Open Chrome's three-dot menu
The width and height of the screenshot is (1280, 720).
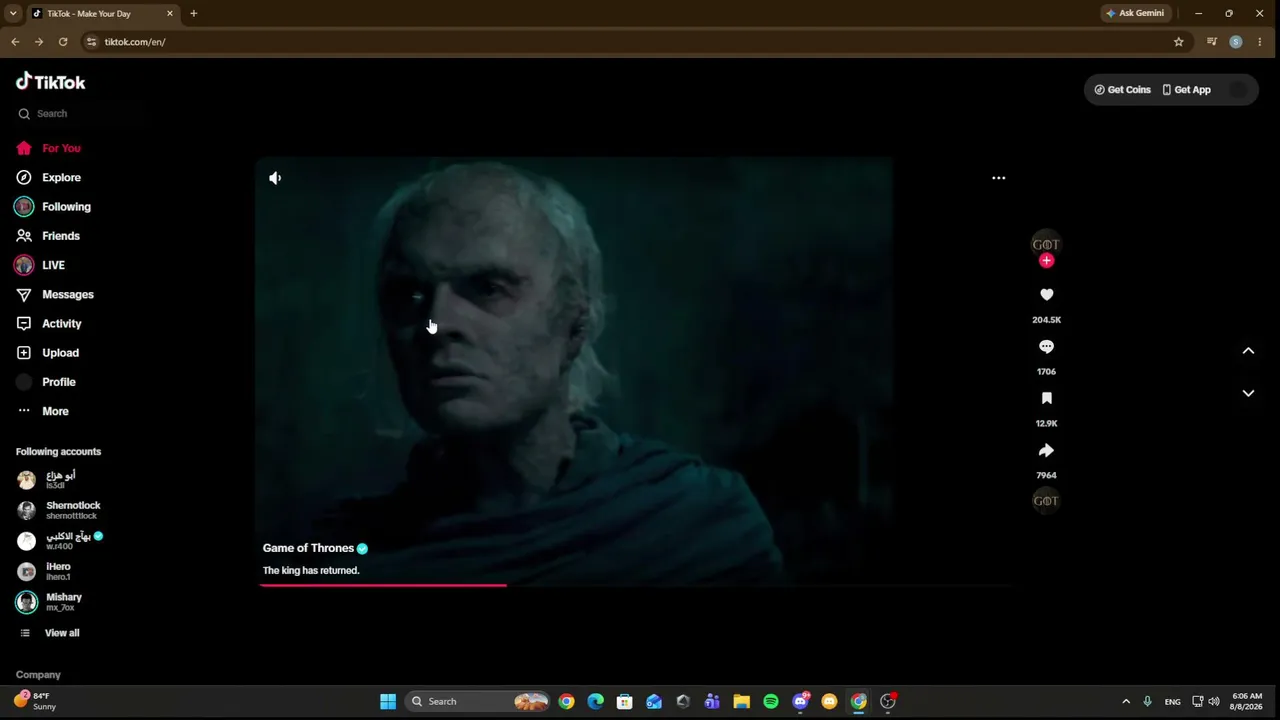point(1260,42)
